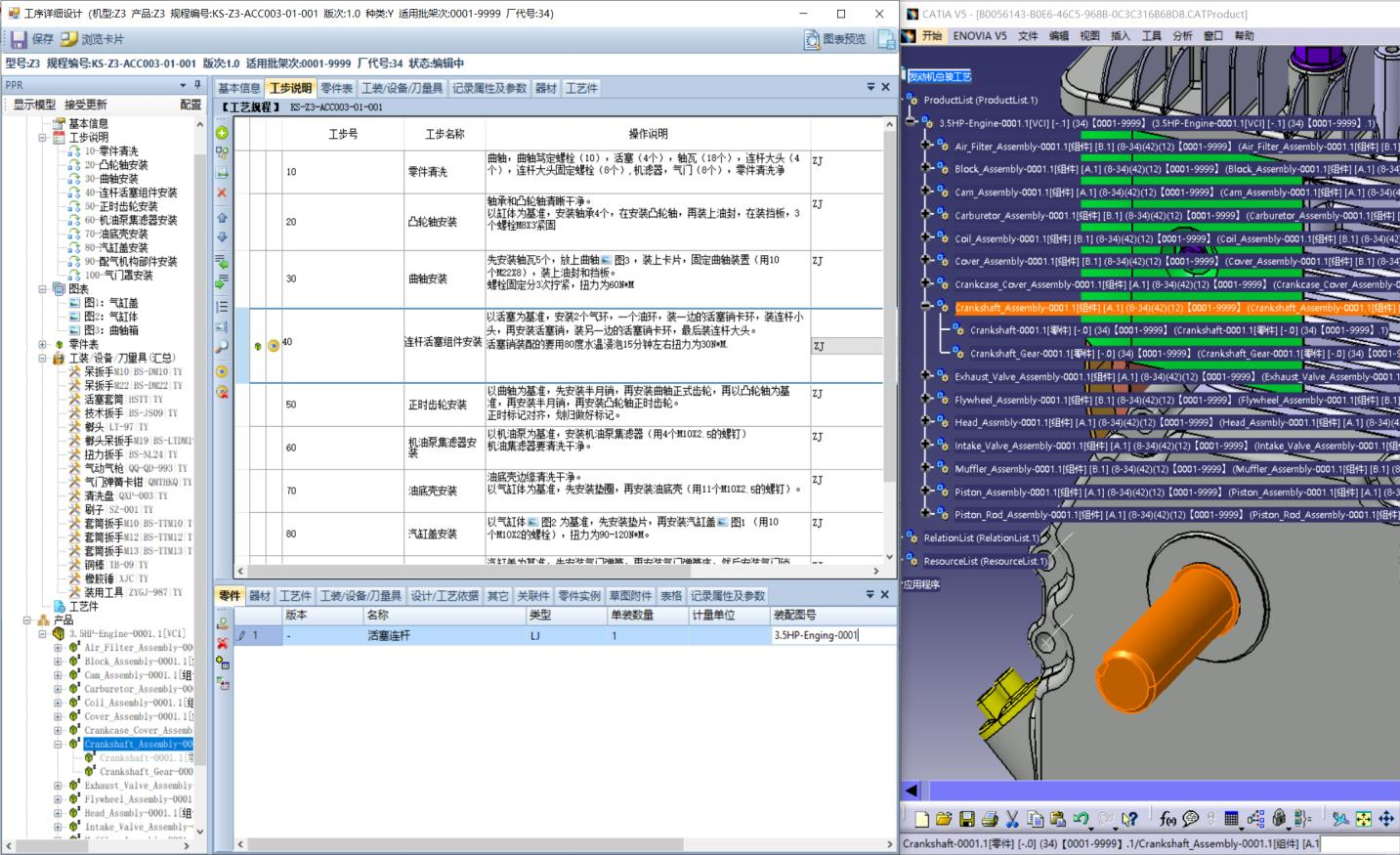The width and height of the screenshot is (1400, 855).
Task: Collapse Crankshaft_Assembly node in PPR tree
Action: pos(58,745)
